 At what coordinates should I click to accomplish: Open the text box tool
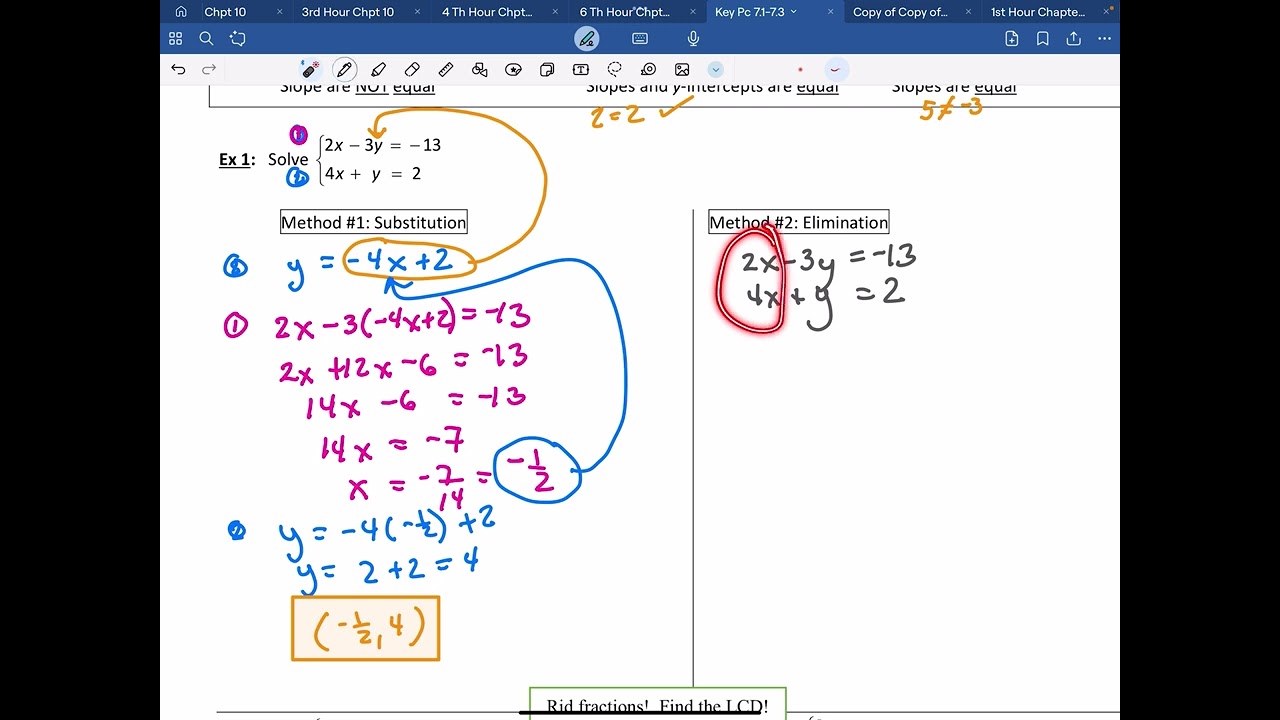[x=581, y=69]
